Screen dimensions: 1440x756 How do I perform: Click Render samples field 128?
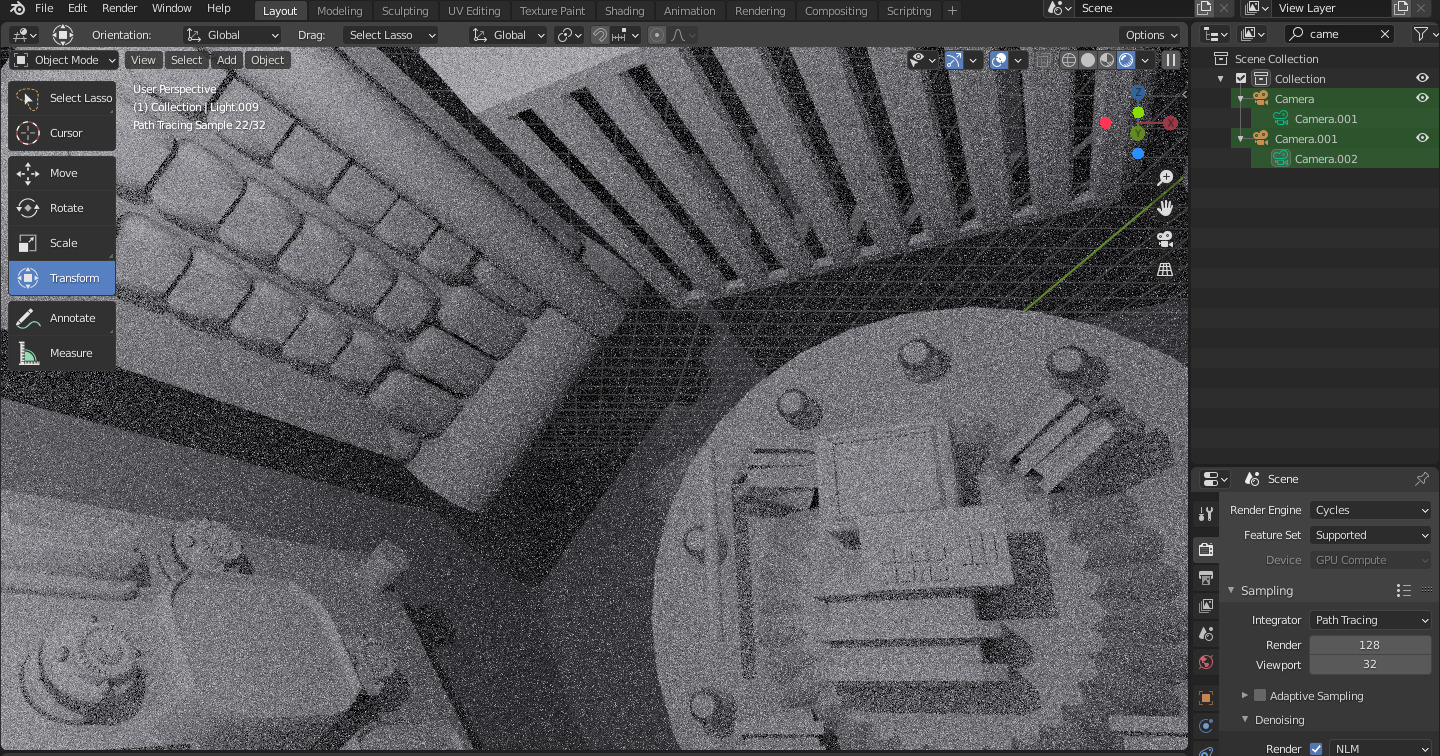1371,645
